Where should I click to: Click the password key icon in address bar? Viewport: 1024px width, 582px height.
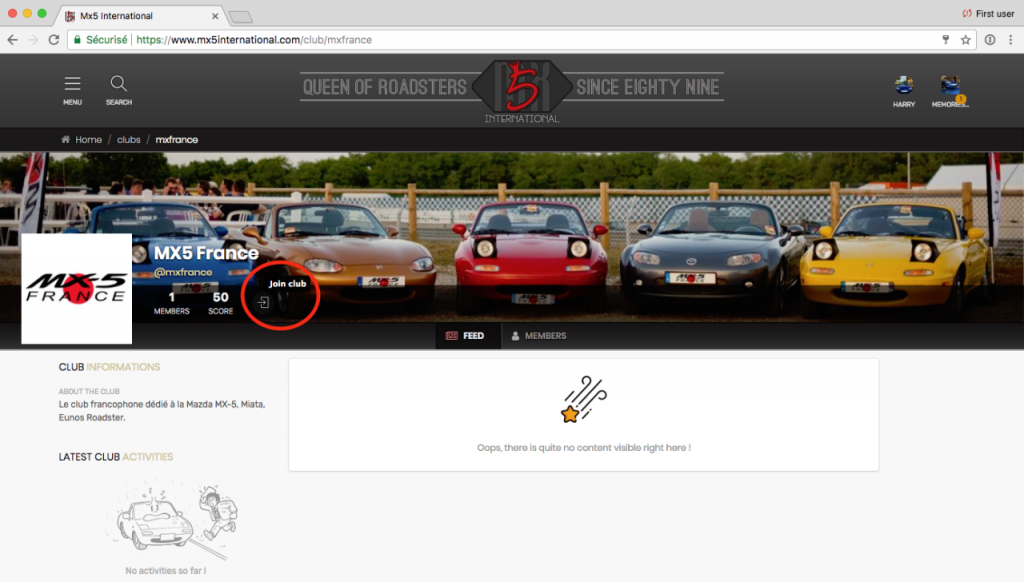946,40
